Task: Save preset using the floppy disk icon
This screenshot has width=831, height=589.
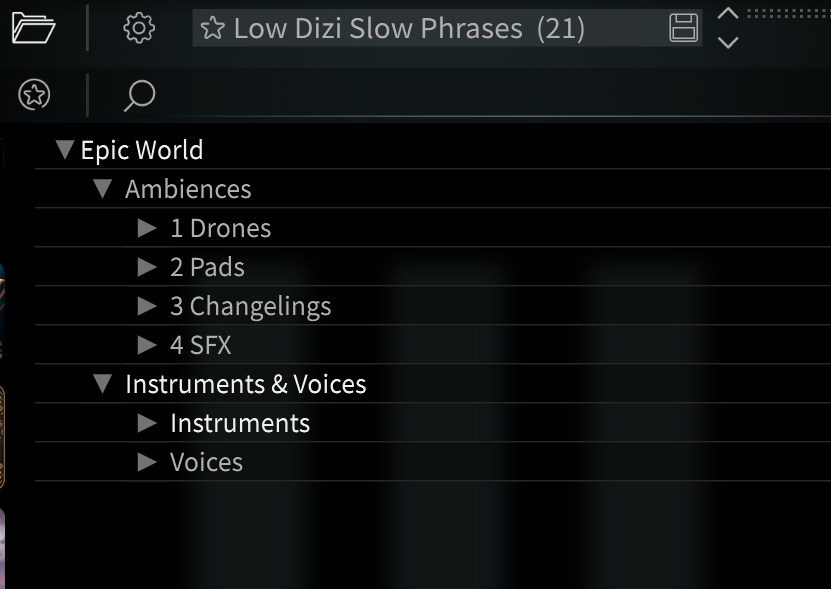Action: [684, 28]
